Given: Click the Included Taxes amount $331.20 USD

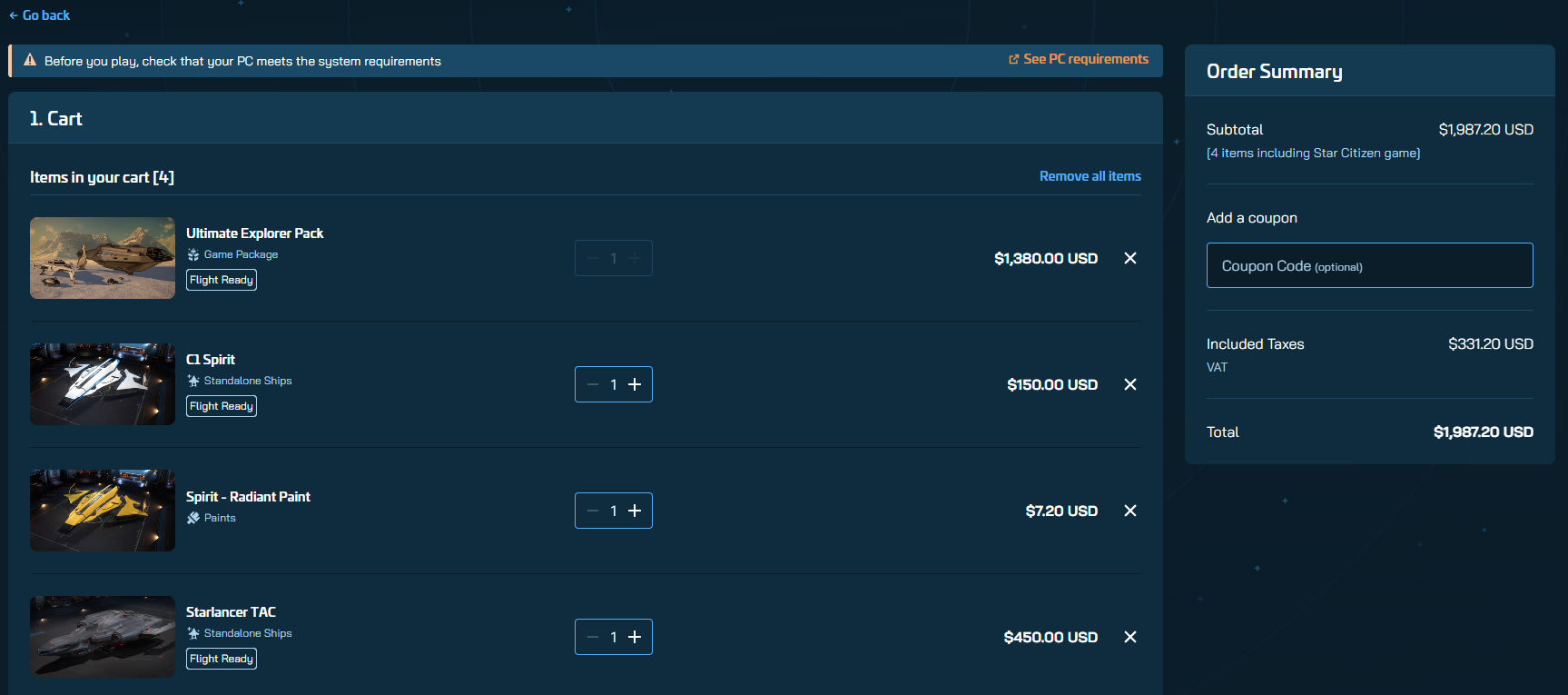Looking at the screenshot, I should (x=1491, y=344).
